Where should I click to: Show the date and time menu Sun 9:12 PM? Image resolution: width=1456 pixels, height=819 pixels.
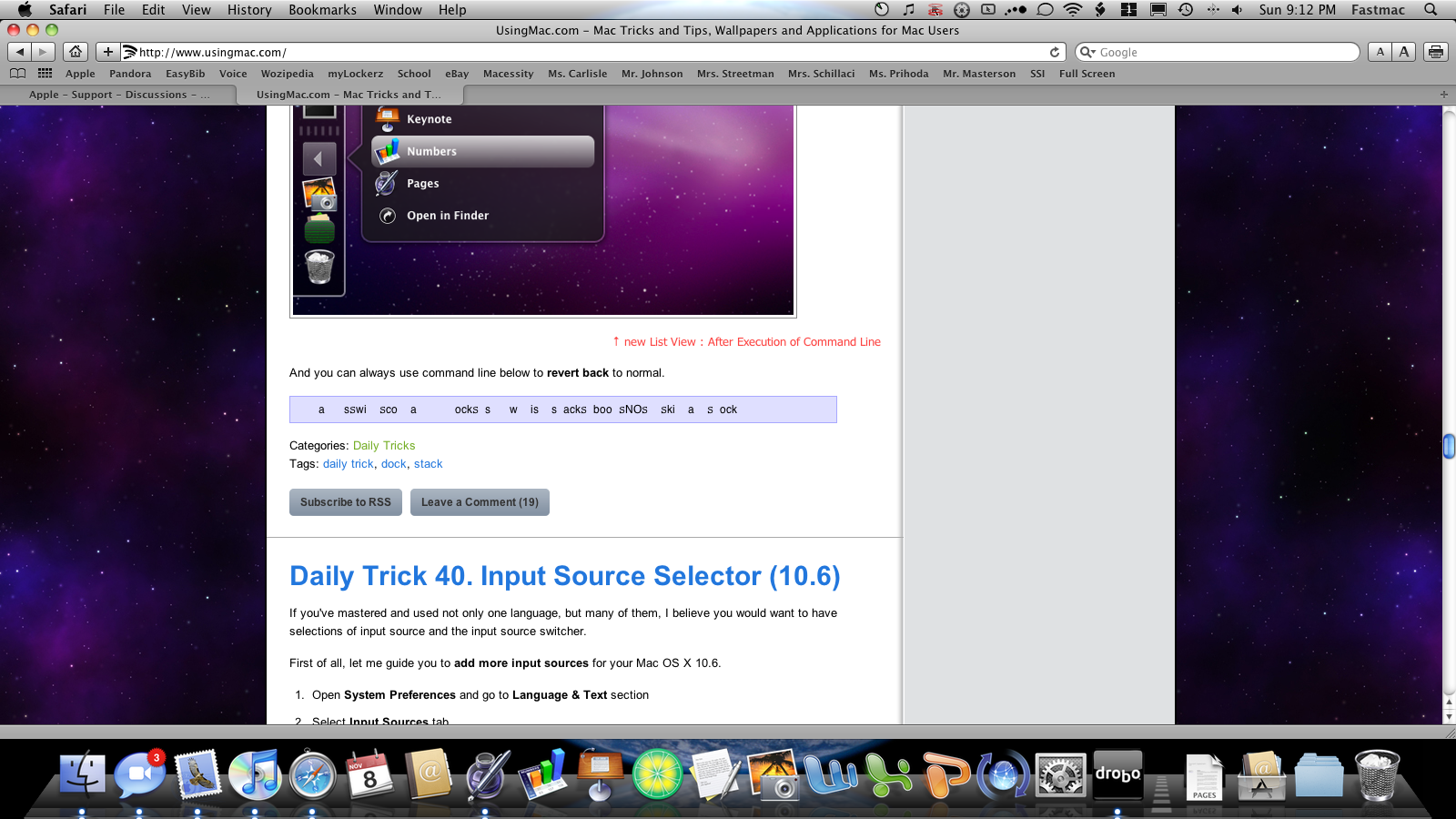pos(1298,10)
